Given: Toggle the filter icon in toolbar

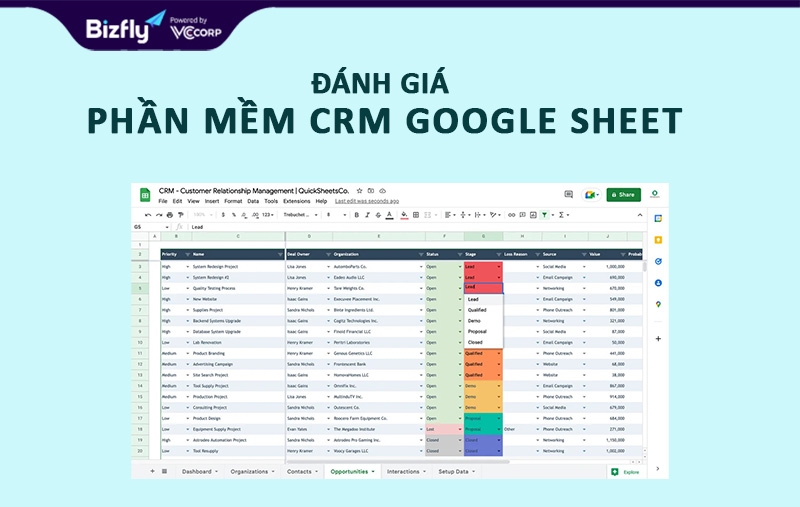Looking at the screenshot, I should coord(544,214).
